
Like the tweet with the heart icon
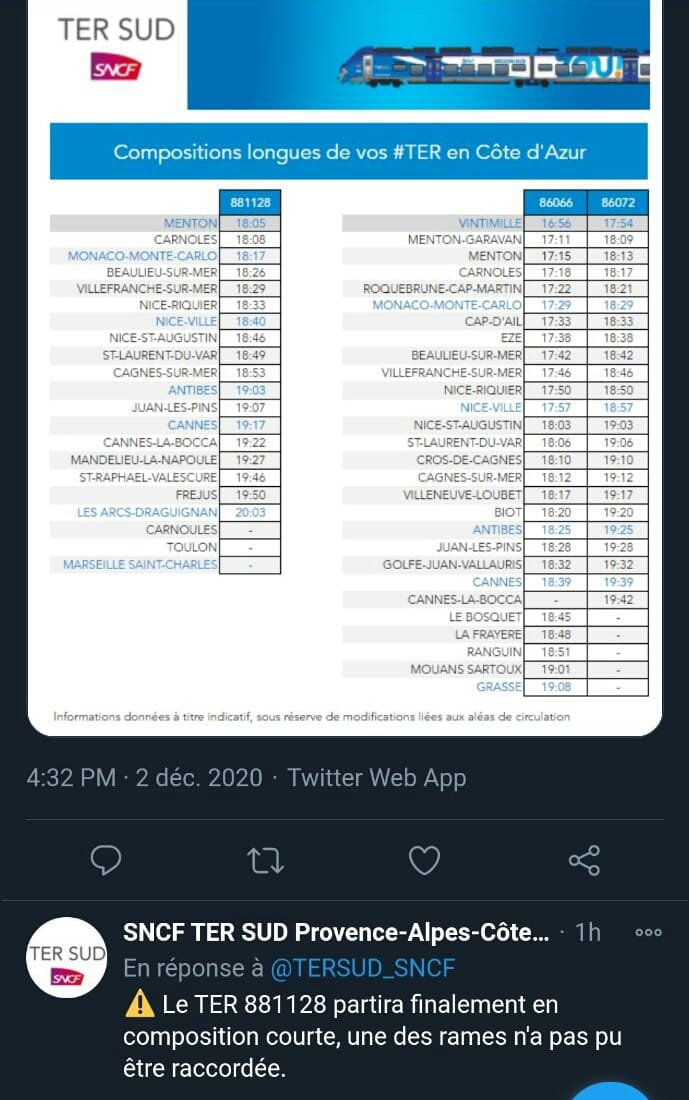[x=424, y=860]
